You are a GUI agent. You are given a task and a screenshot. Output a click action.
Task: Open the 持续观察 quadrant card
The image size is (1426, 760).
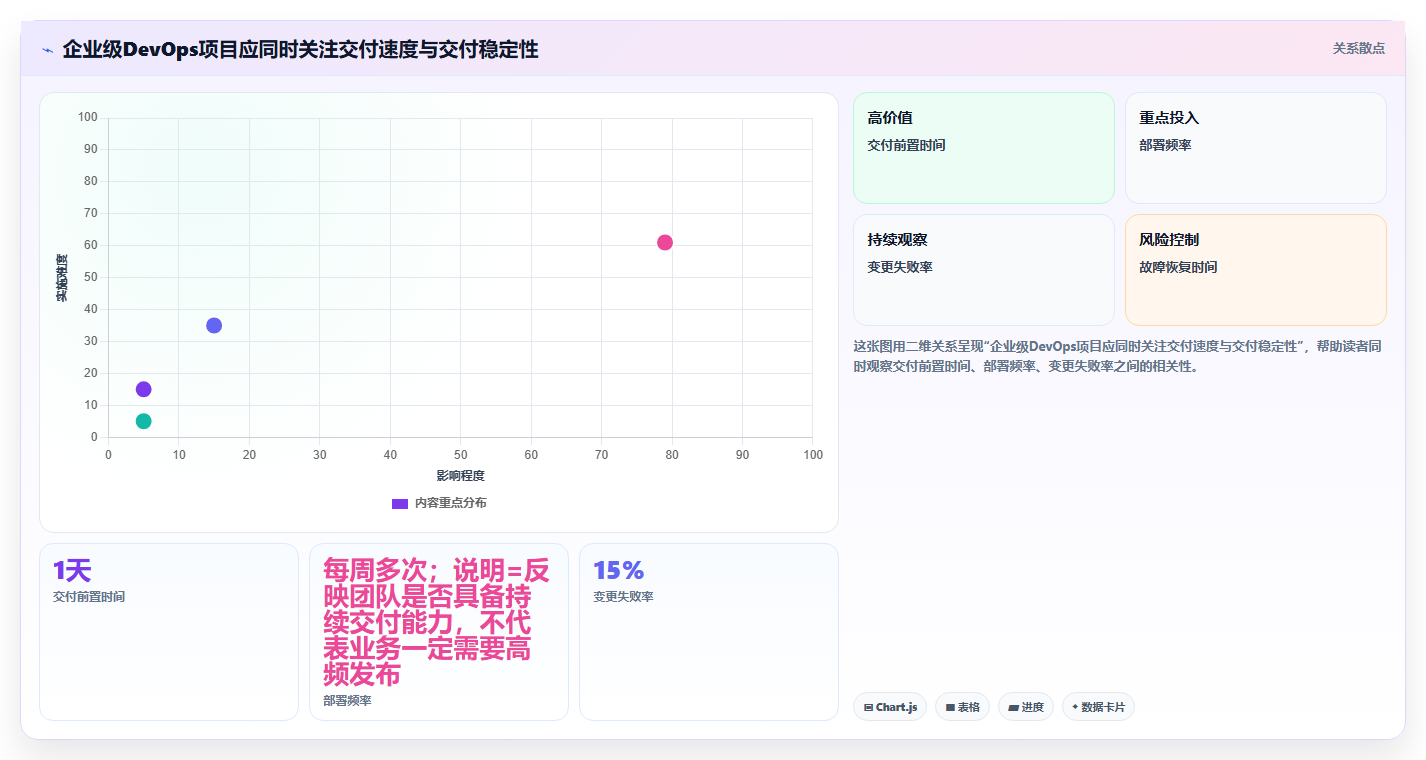983,270
